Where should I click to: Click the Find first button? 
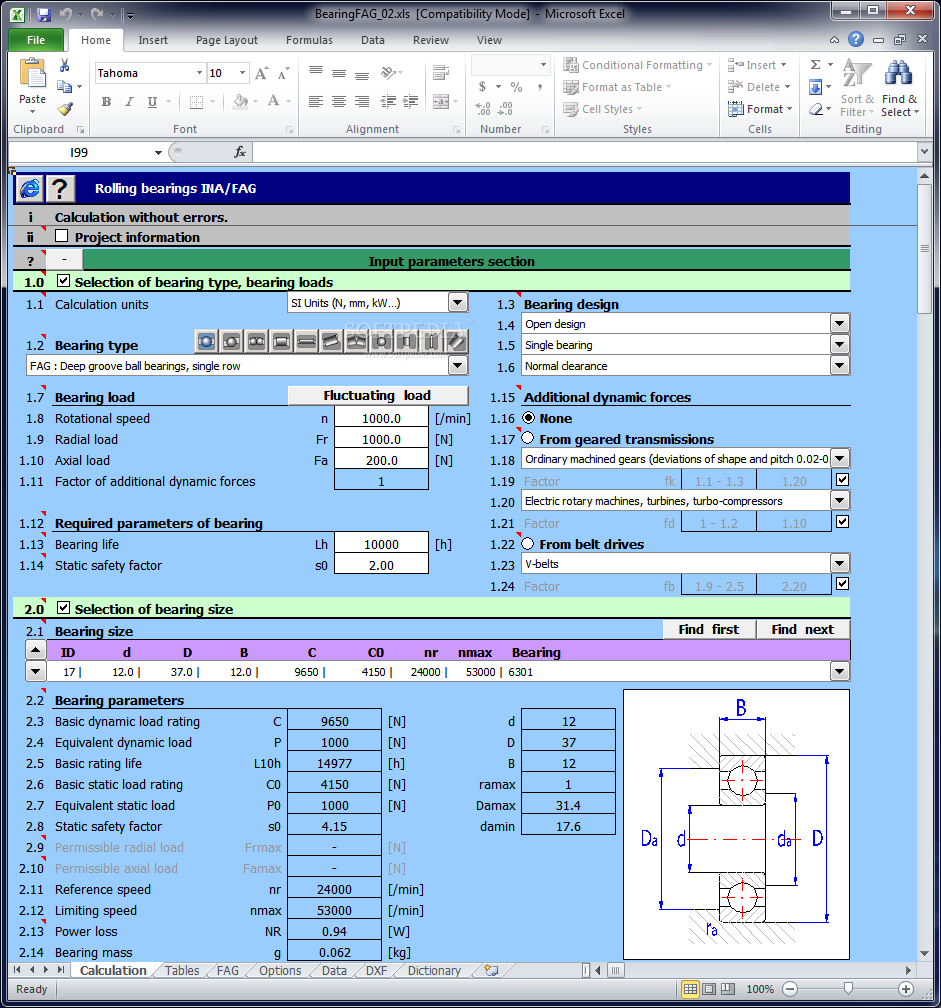coord(709,629)
